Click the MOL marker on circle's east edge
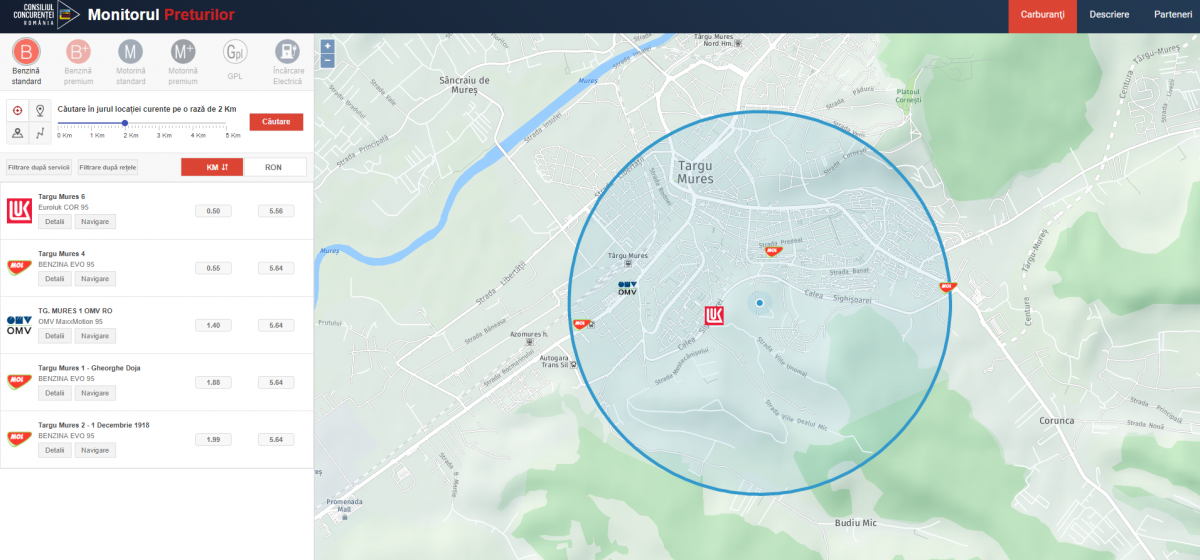The width and height of the screenshot is (1200, 560). tap(947, 287)
